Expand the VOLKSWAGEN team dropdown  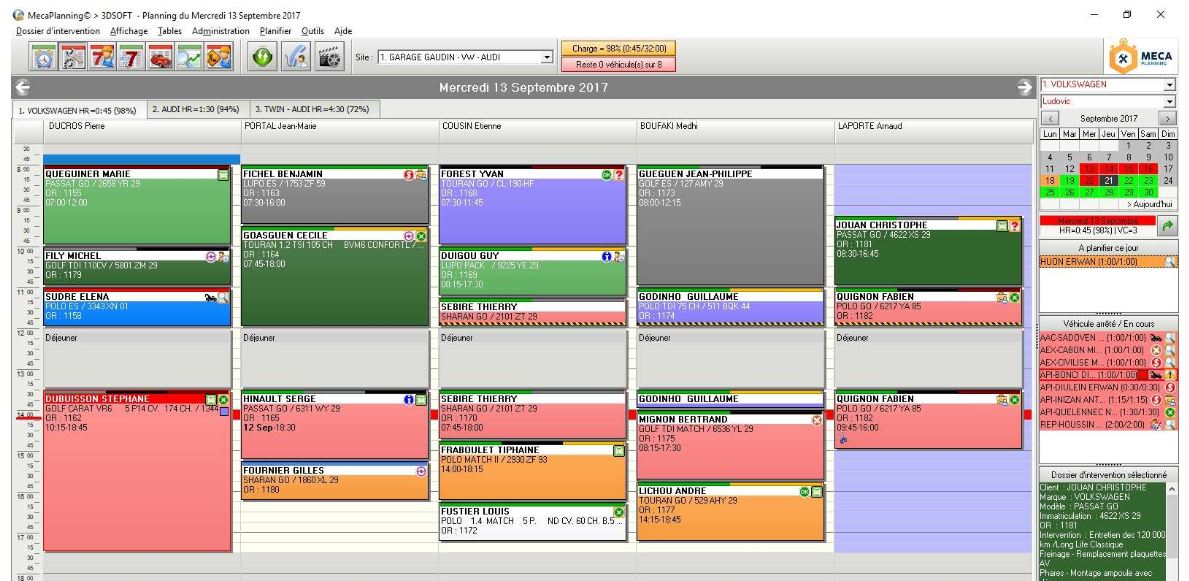1170,86
